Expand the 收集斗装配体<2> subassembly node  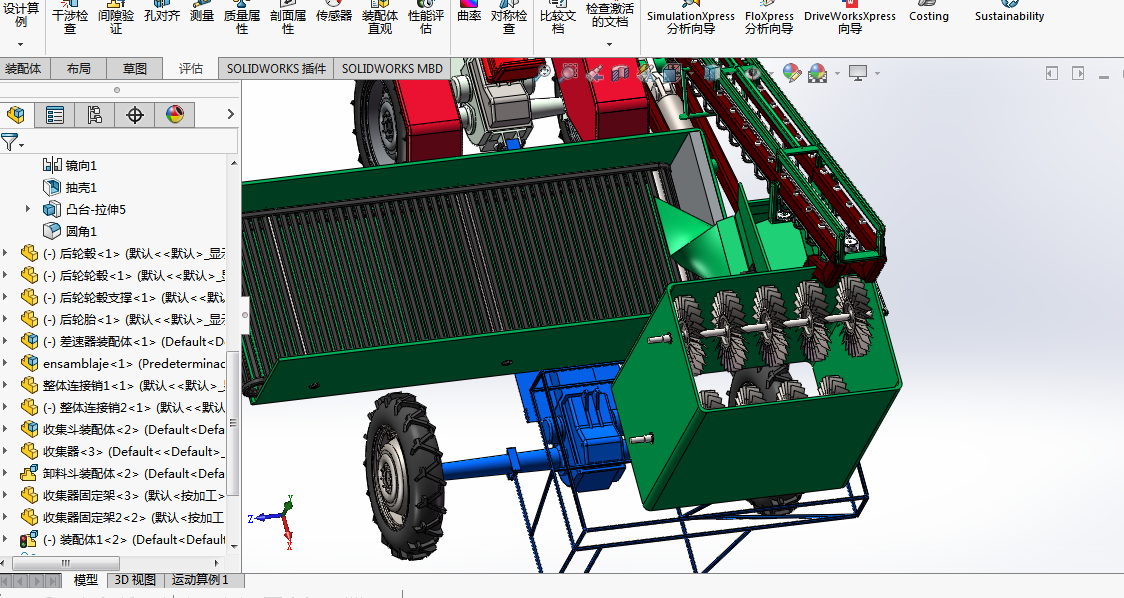(6, 429)
